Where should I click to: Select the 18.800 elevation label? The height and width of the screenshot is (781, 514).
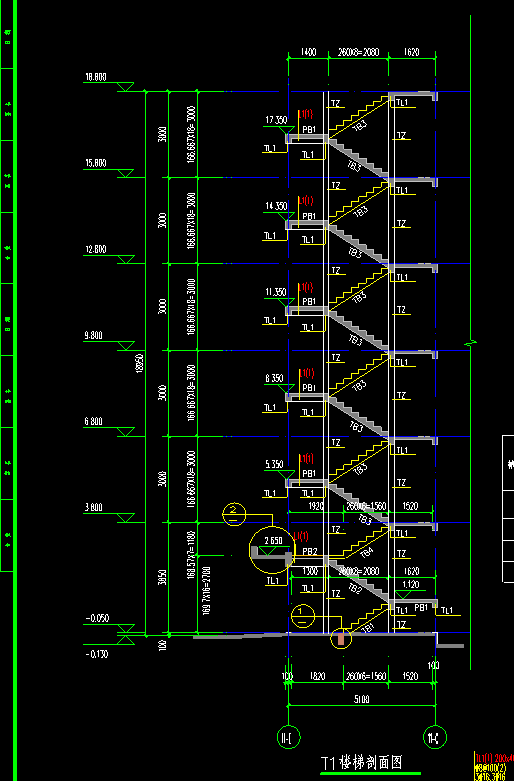[96, 77]
